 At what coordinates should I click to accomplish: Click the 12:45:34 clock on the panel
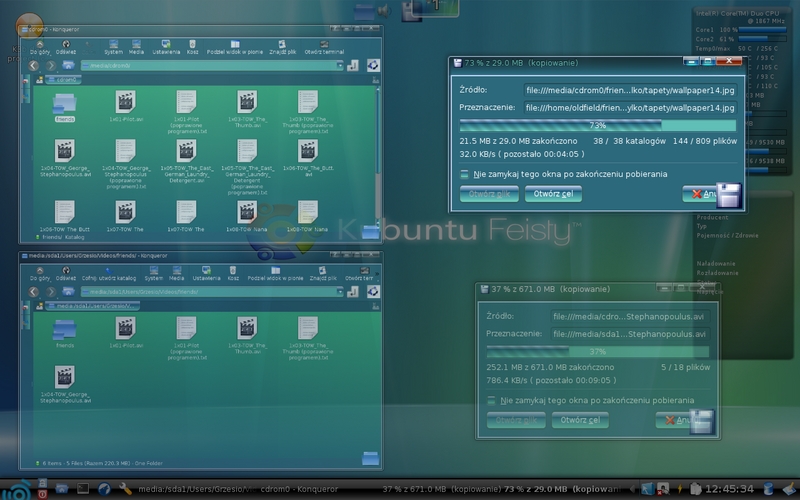(x=730, y=489)
